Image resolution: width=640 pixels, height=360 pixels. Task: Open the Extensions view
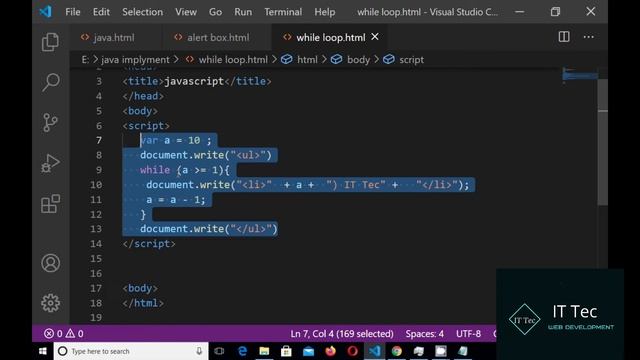(51, 203)
